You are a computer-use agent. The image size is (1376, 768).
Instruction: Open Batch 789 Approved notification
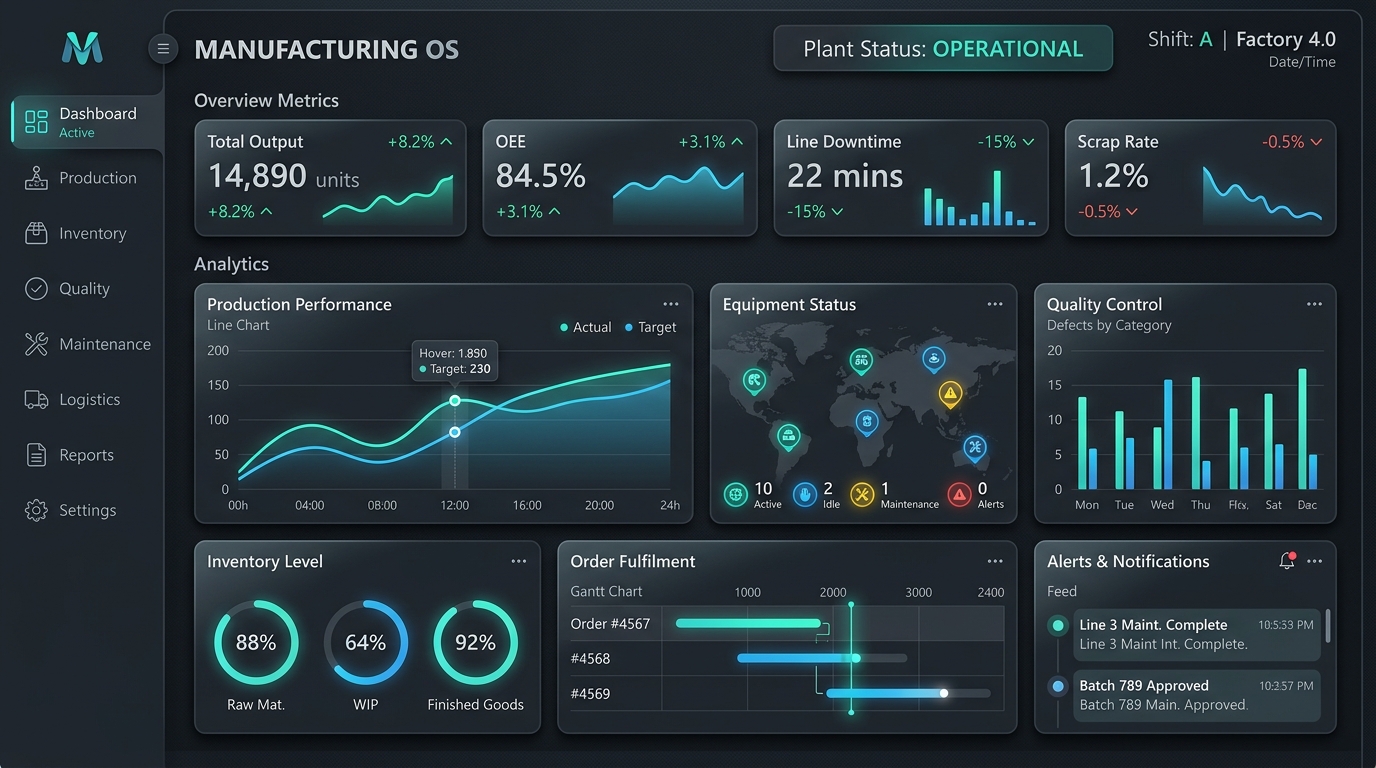1197,695
